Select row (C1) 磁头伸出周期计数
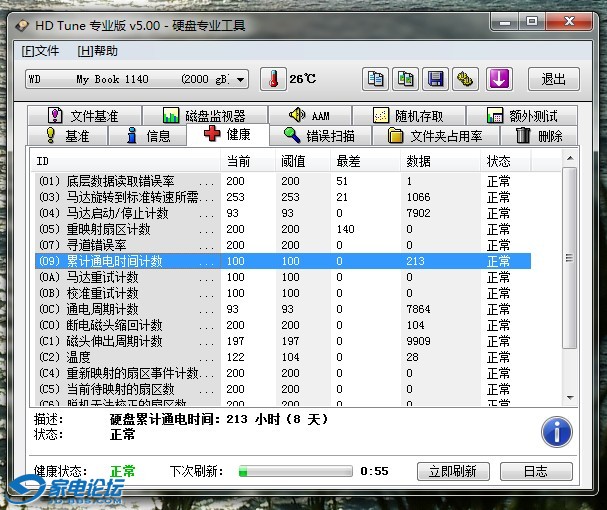 (283, 341)
